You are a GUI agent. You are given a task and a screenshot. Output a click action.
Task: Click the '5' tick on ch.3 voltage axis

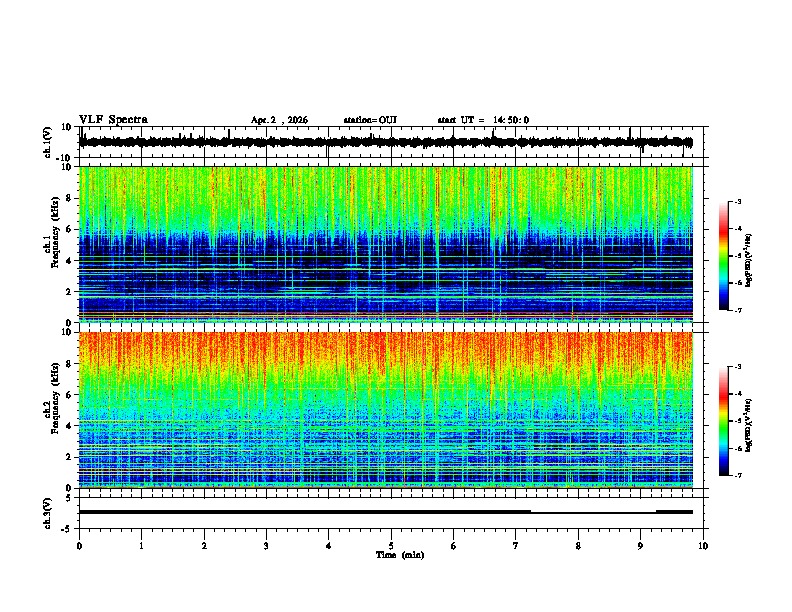coord(69,497)
